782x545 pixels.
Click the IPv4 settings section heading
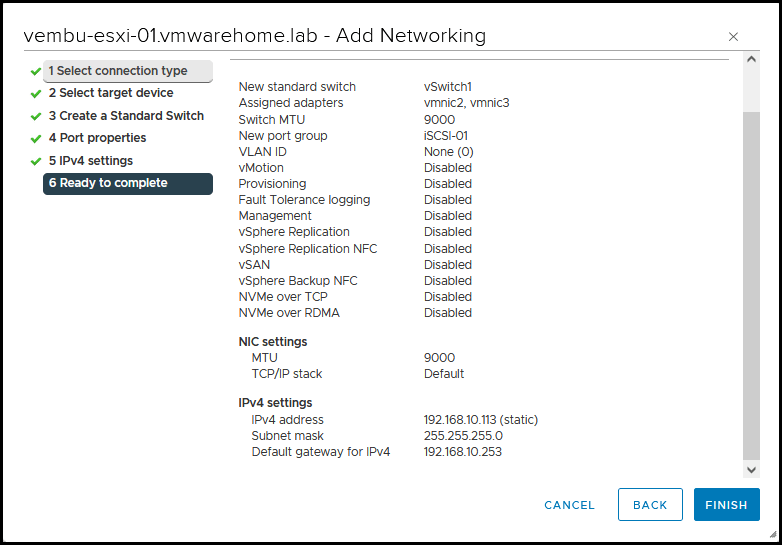pos(275,402)
